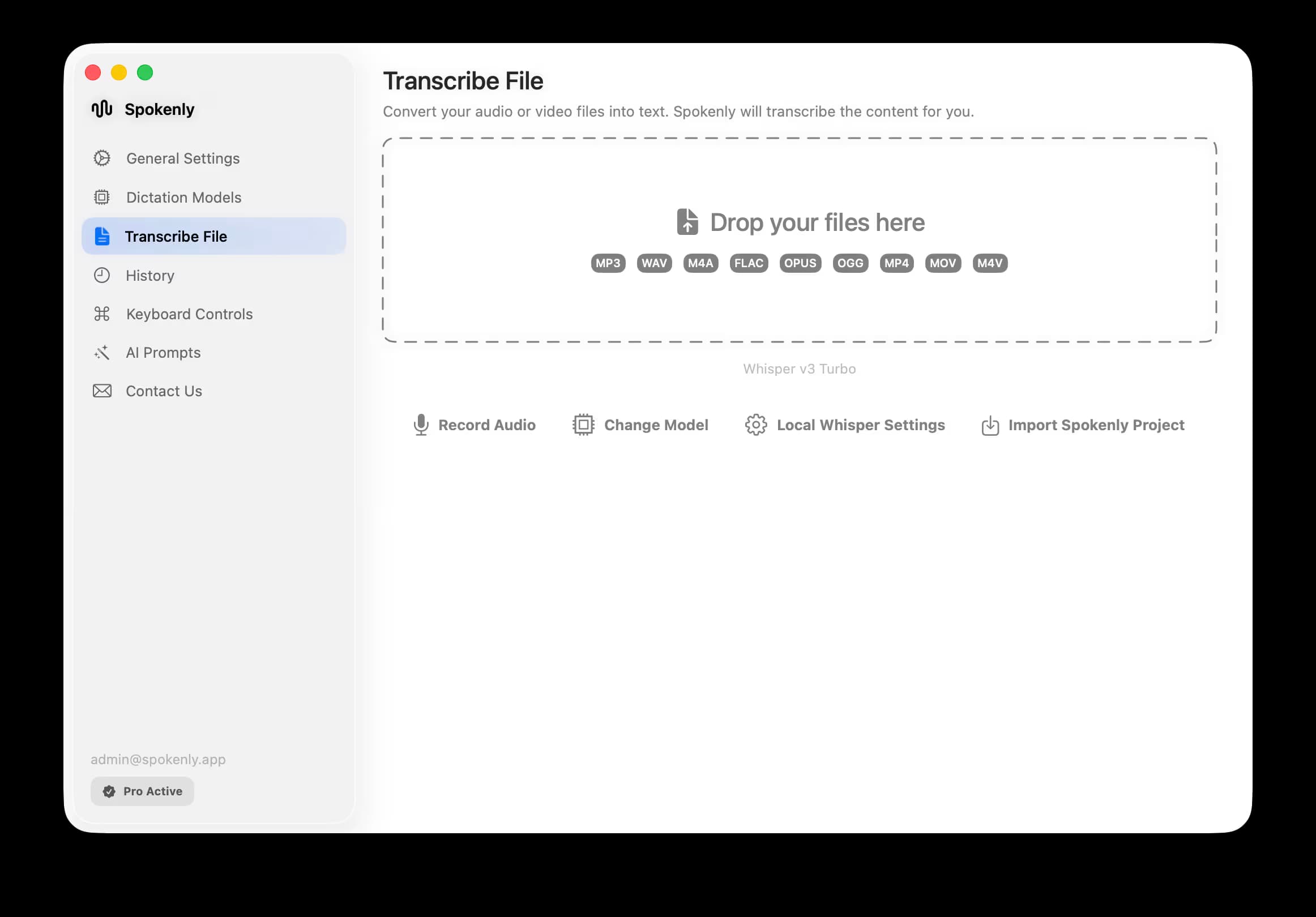
Task: Minimize the window with yellow button
Action: (x=119, y=73)
